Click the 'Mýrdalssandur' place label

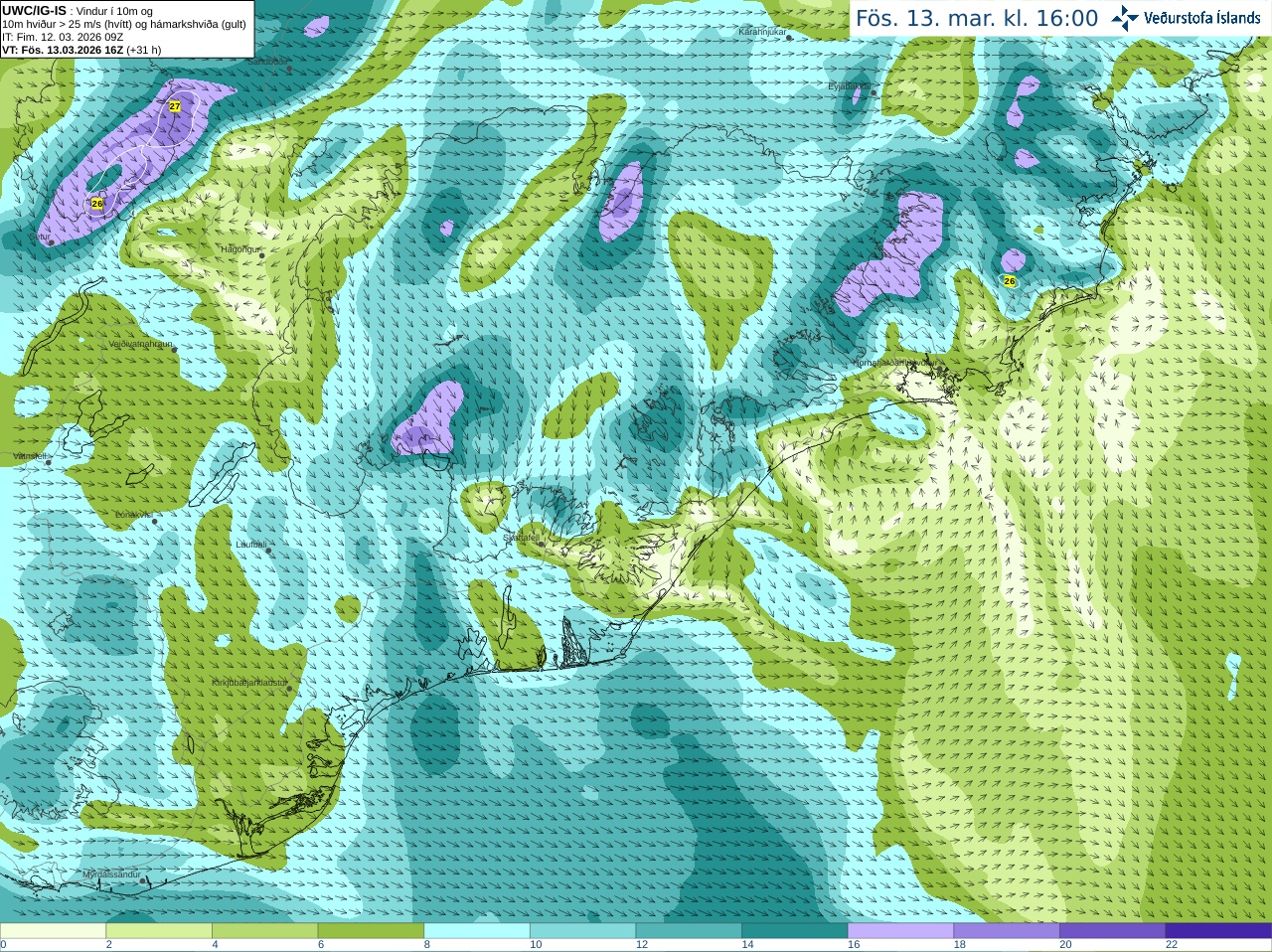(113, 874)
